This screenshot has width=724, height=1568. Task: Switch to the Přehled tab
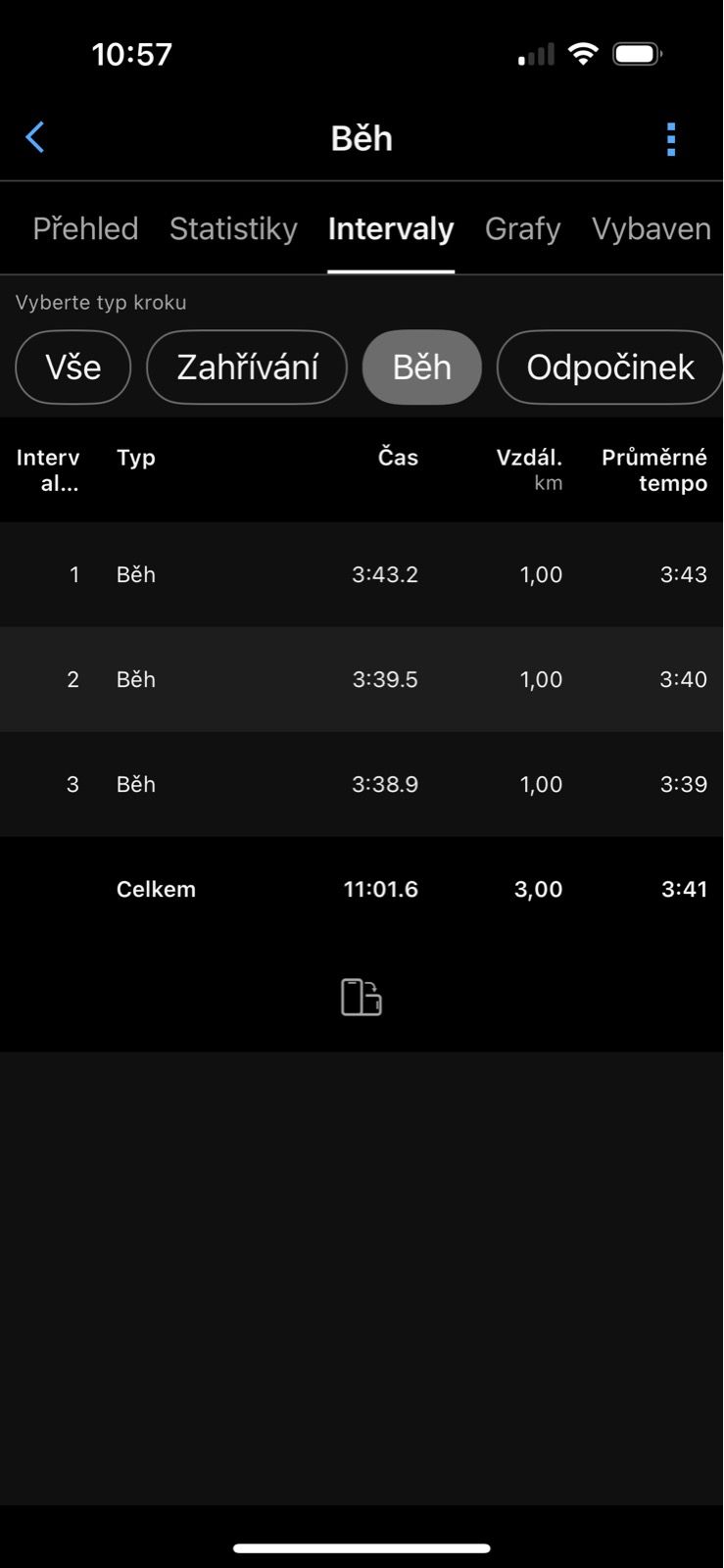click(x=85, y=228)
